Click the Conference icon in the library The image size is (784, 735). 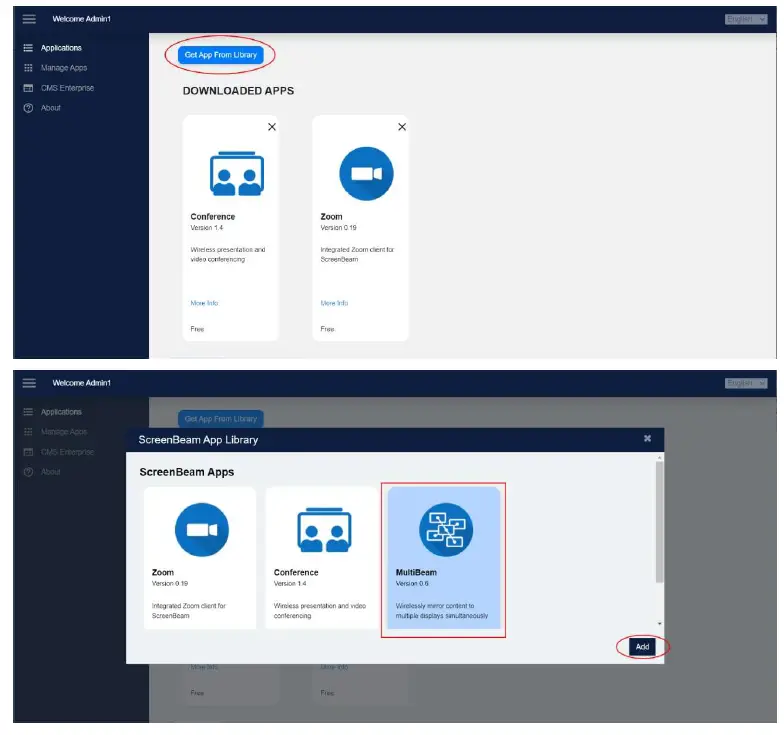tap(324, 530)
